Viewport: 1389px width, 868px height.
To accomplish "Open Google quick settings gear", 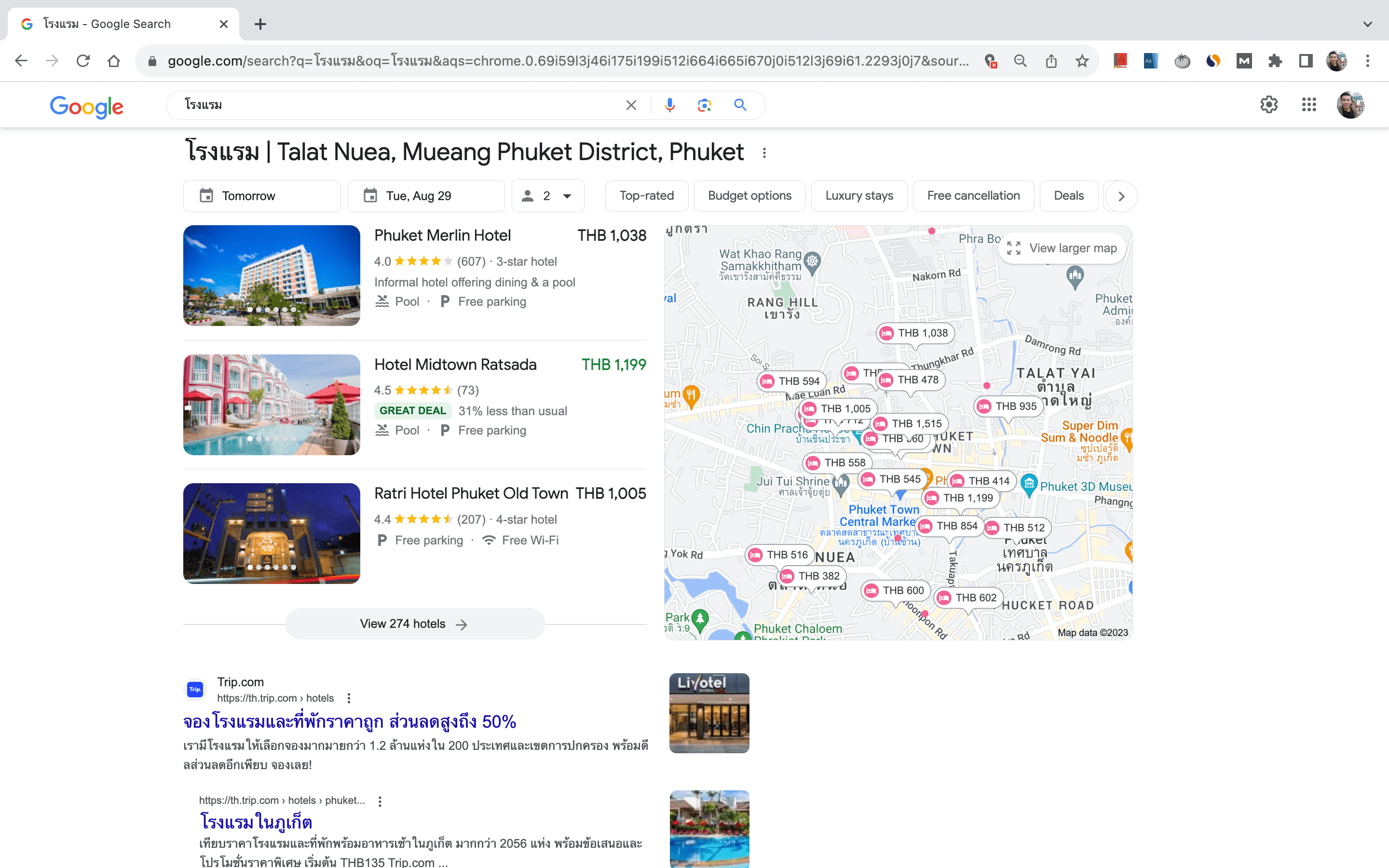I will (x=1269, y=105).
